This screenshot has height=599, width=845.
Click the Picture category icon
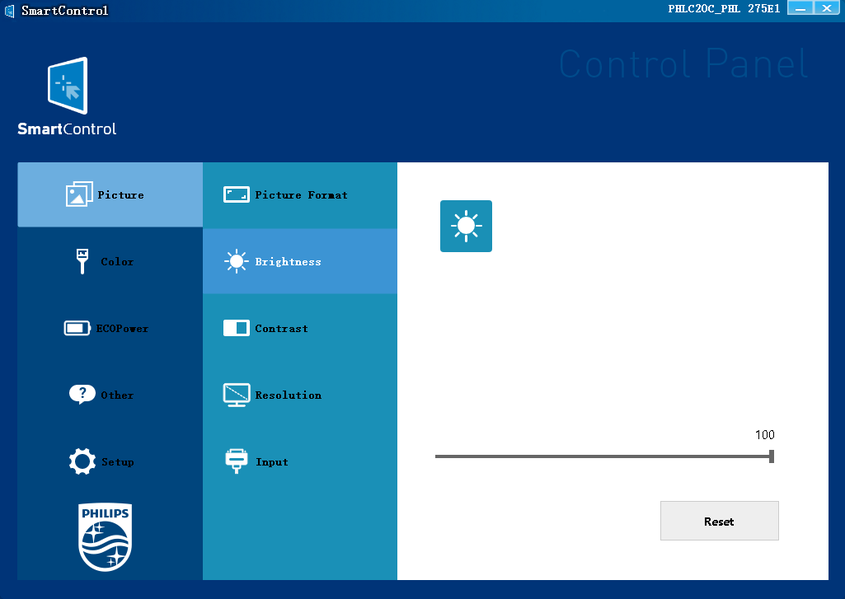79,194
